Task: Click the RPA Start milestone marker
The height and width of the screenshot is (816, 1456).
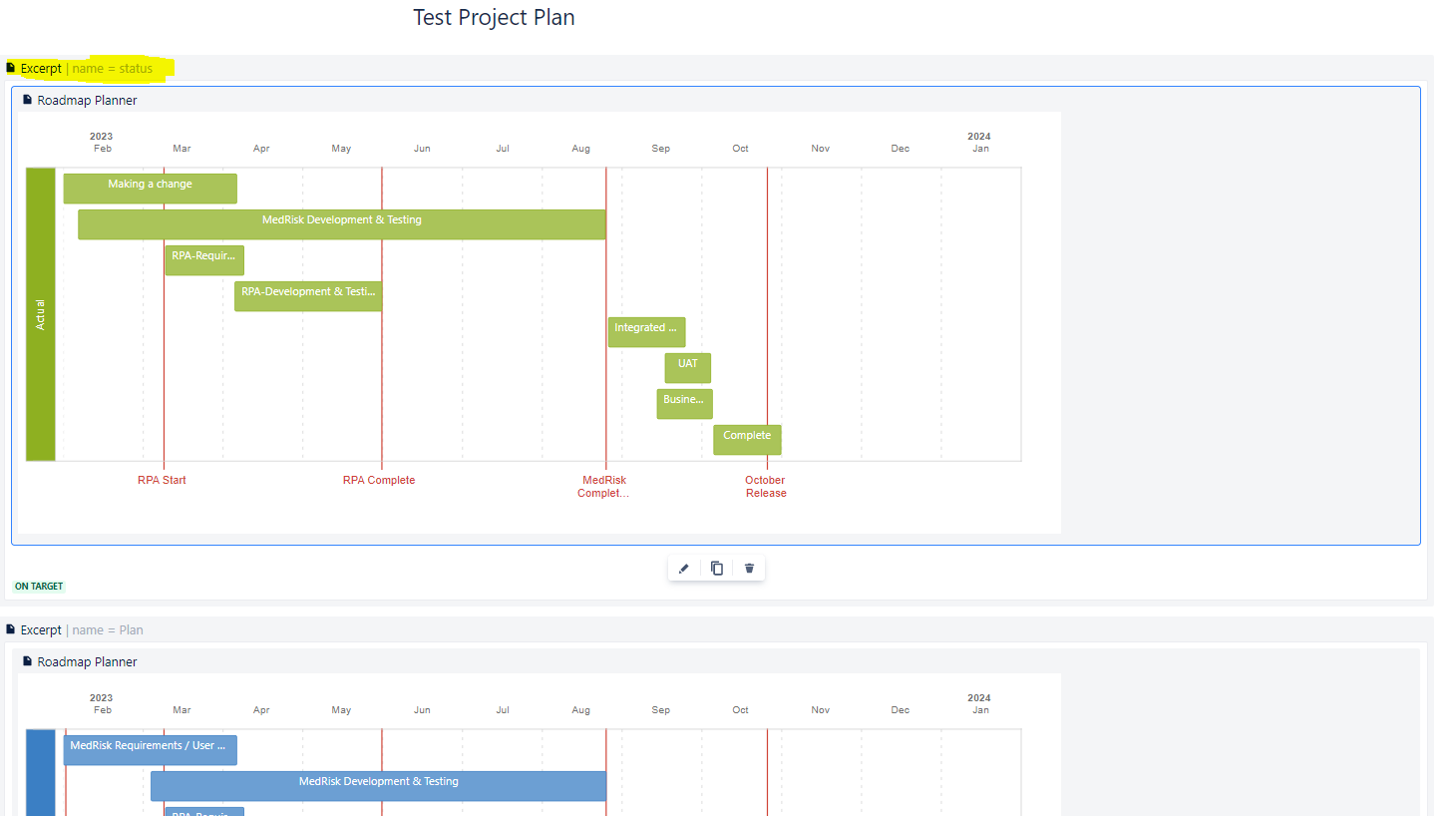Action: pyautogui.click(x=162, y=480)
